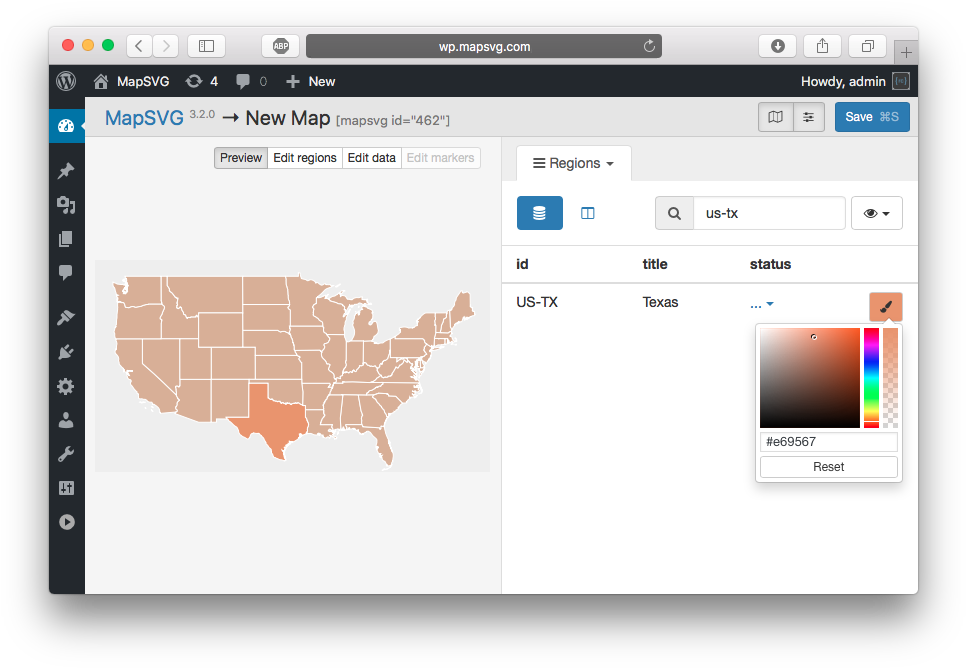Click the id column header

point(522,264)
